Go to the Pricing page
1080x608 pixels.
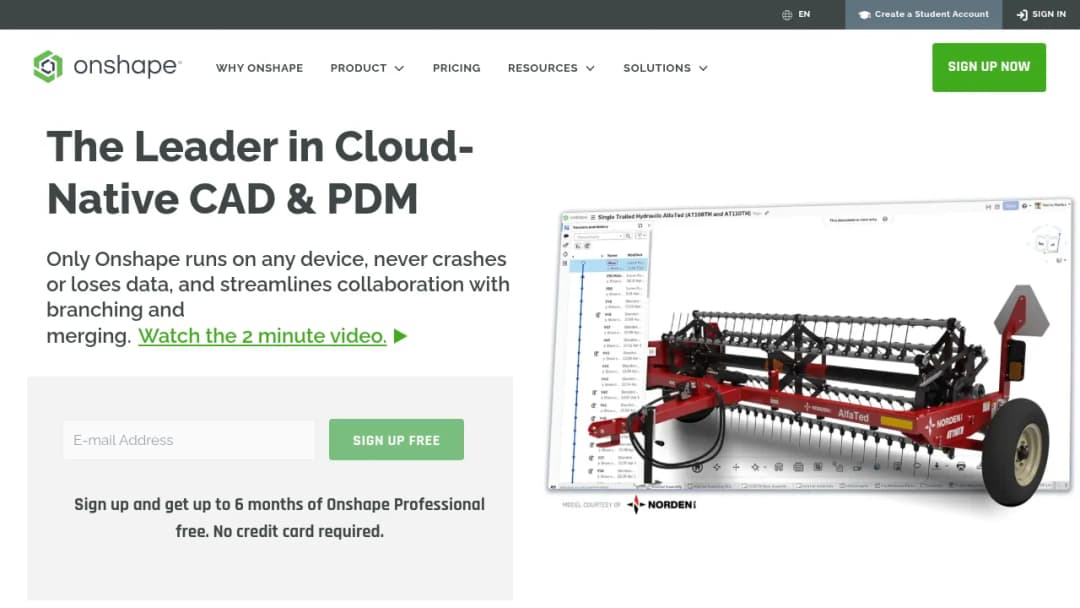click(x=457, y=68)
